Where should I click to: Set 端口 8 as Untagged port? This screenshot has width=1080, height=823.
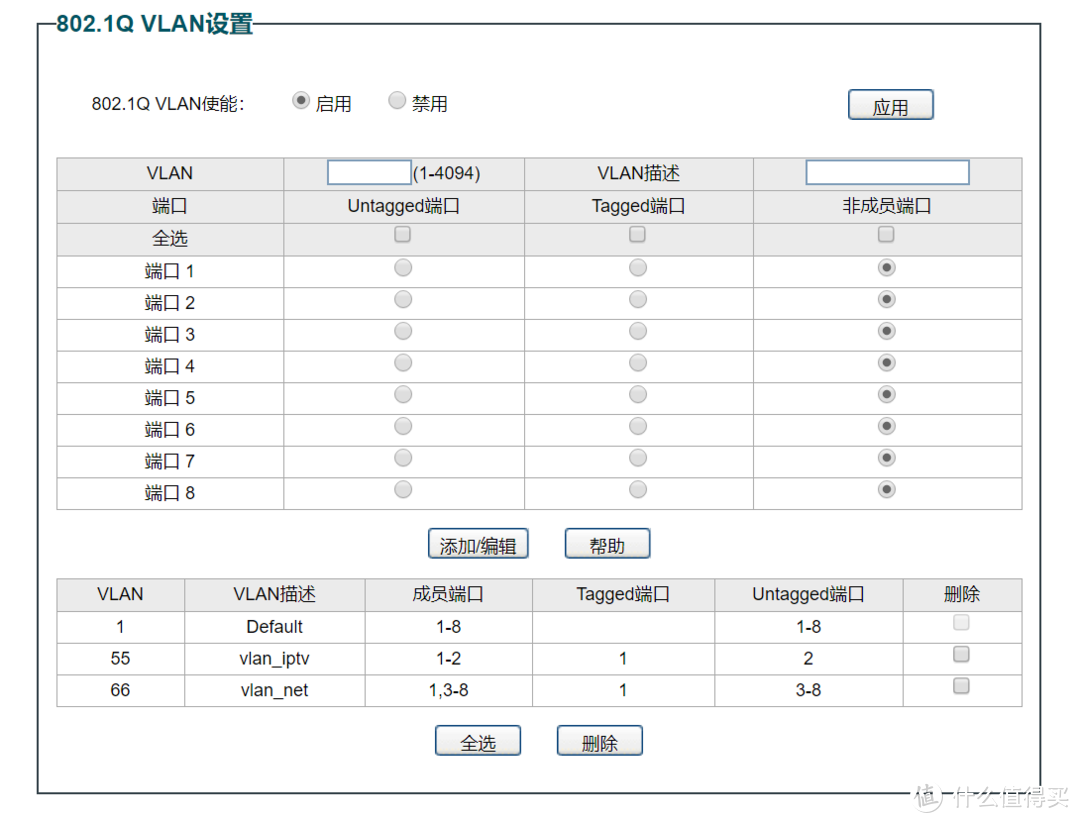[403, 490]
